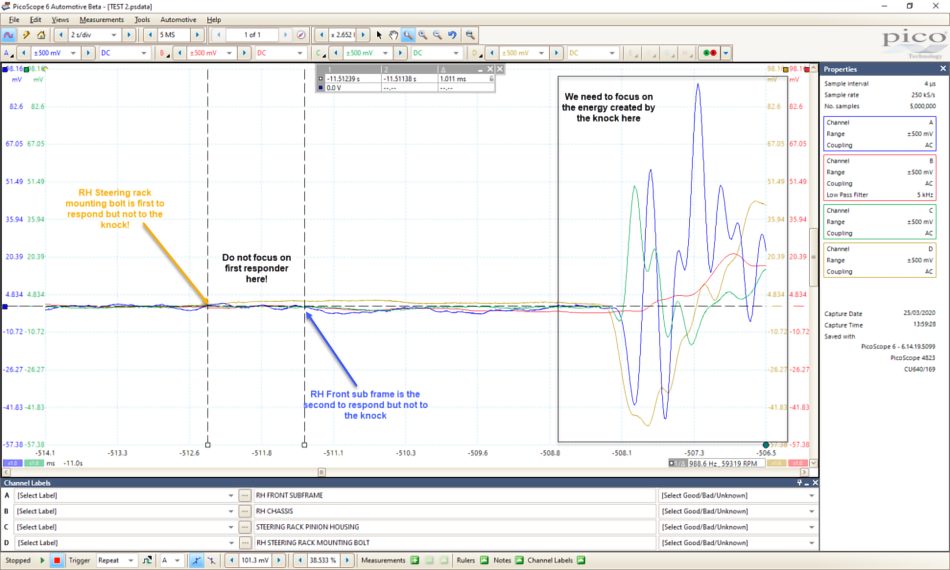Click the rising edge trigger icon
This screenshot has height=570, width=950.
(196, 560)
